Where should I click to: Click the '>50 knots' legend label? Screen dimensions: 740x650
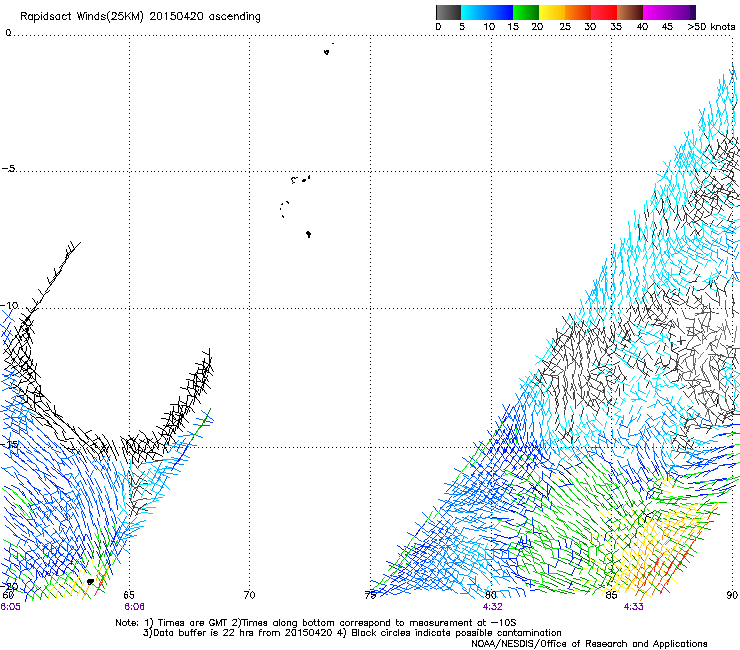(711, 27)
